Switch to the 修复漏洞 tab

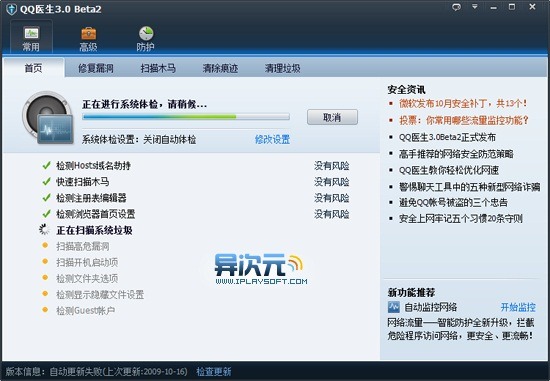(96, 68)
